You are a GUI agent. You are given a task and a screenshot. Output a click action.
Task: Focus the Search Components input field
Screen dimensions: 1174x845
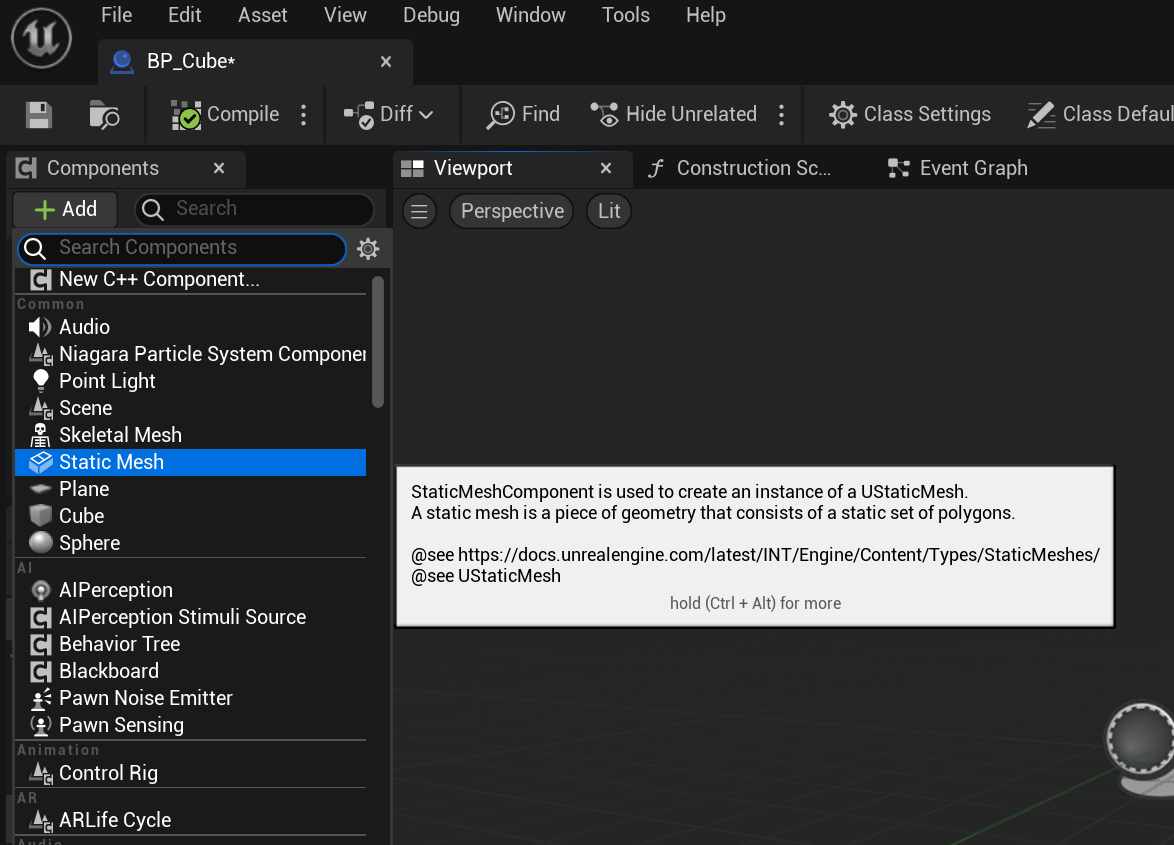(182, 248)
